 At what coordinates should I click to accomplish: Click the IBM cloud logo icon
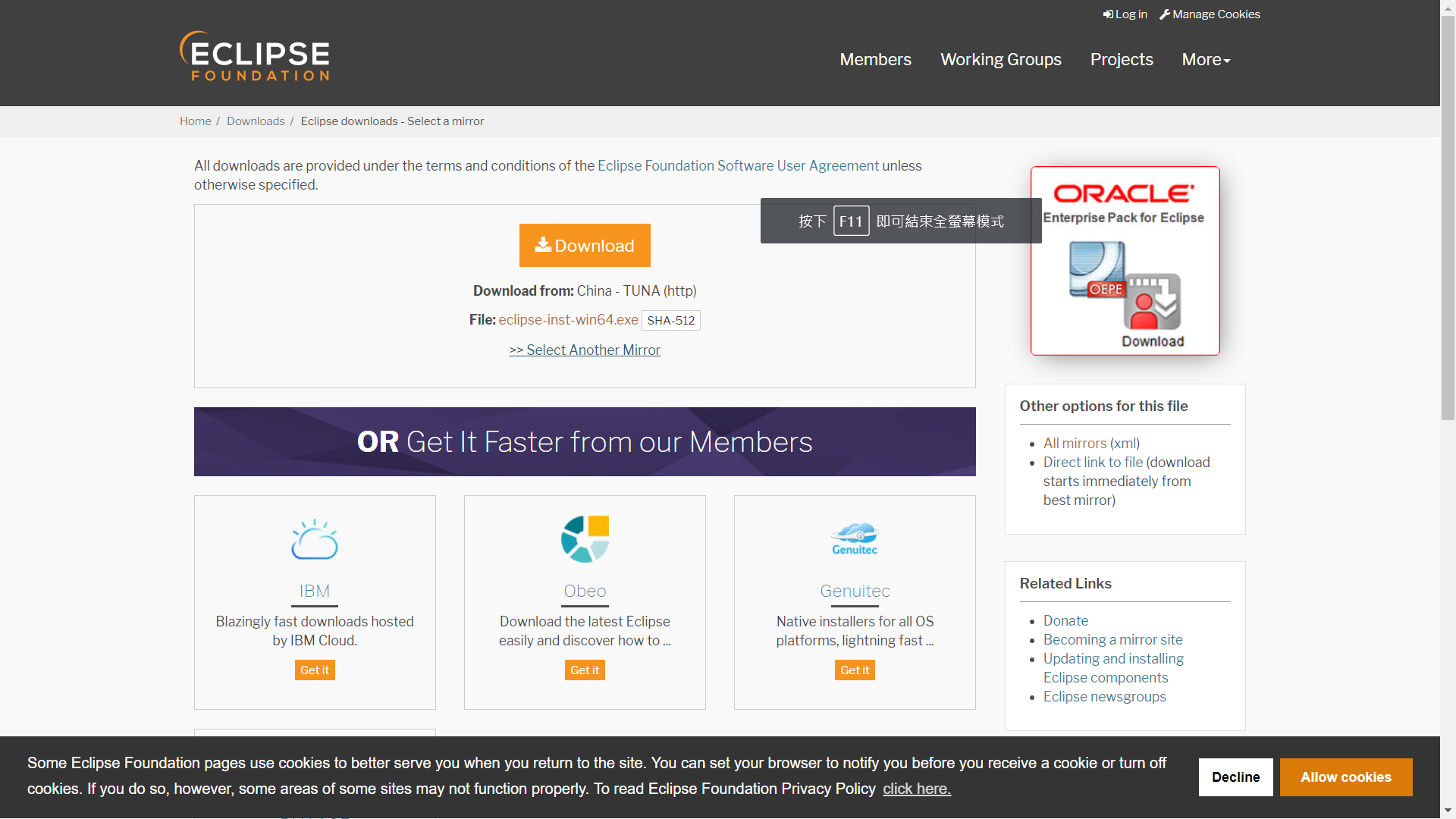pos(315,539)
